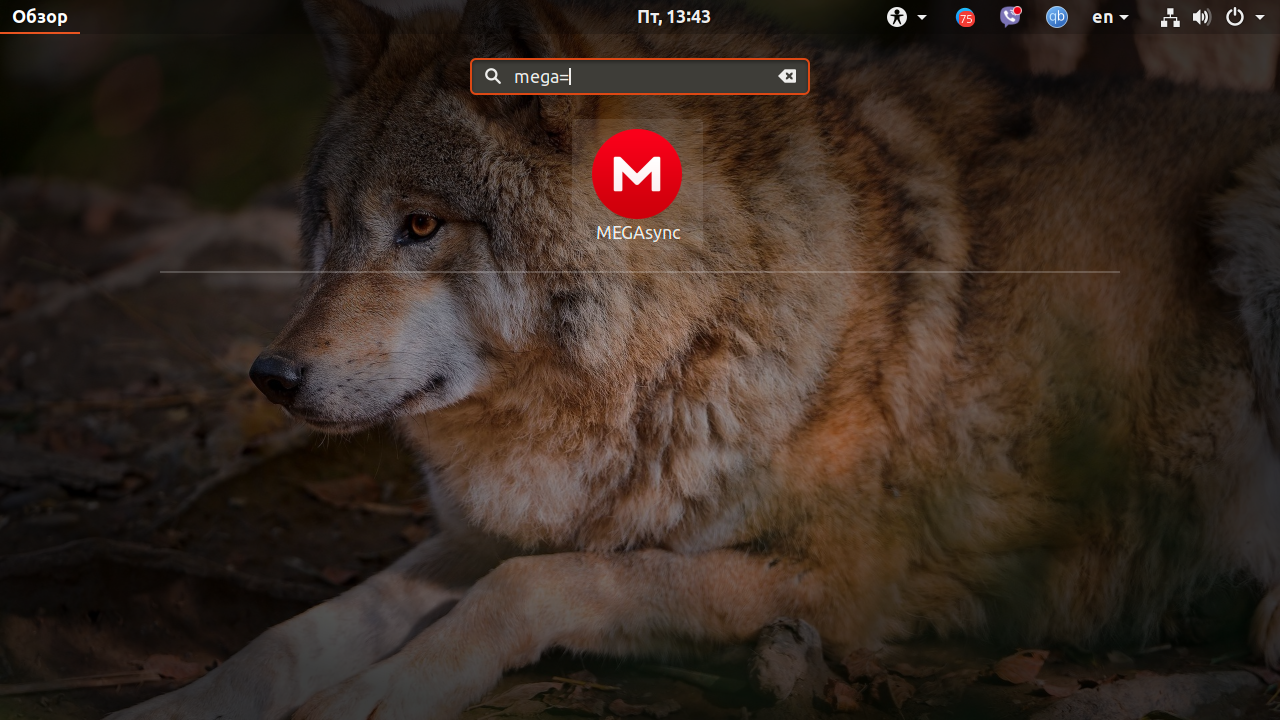This screenshot has height=720, width=1280.
Task: Open the Обзор activities overview
Action: point(40,17)
